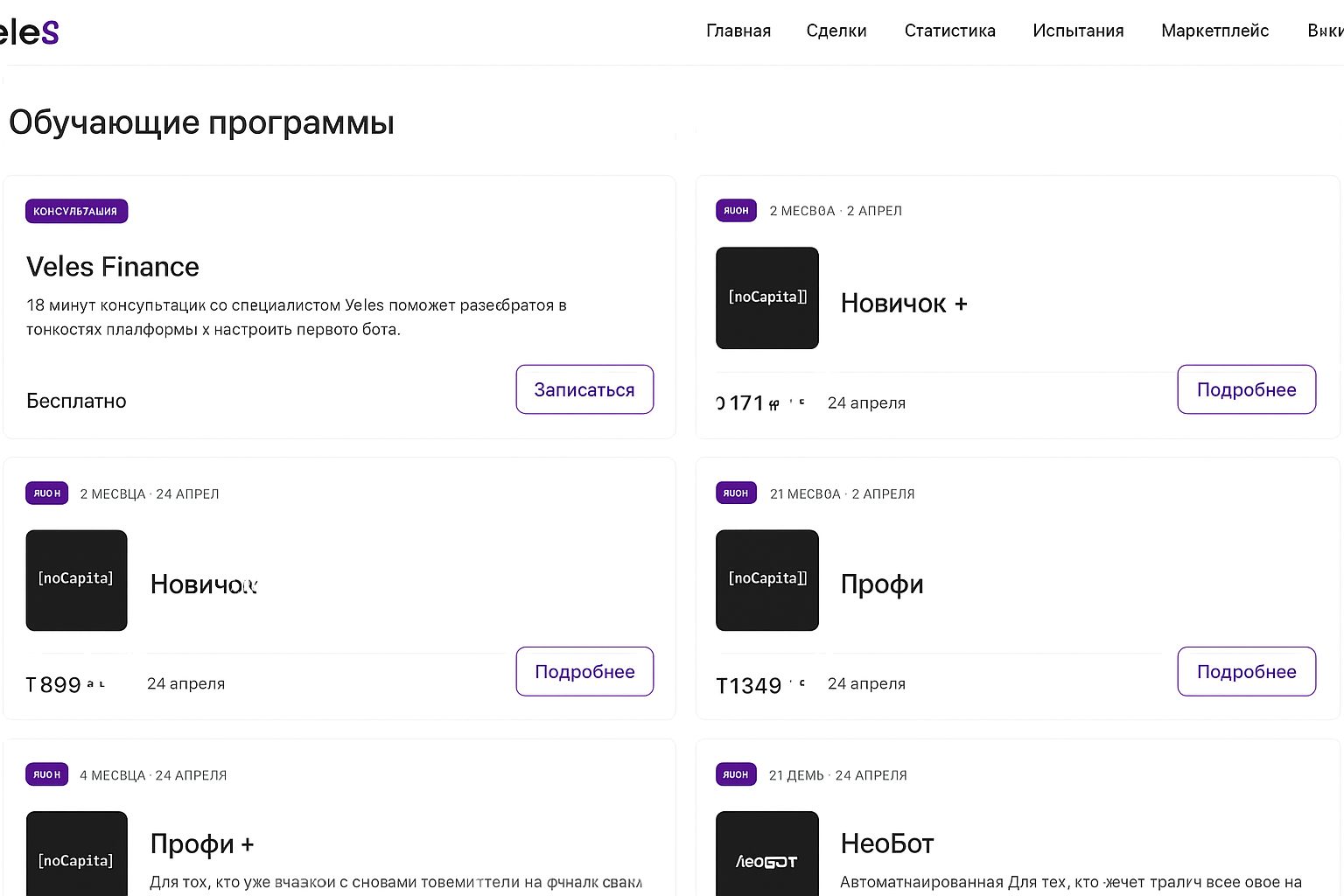Select the purple Консультация badge

click(x=76, y=211)
